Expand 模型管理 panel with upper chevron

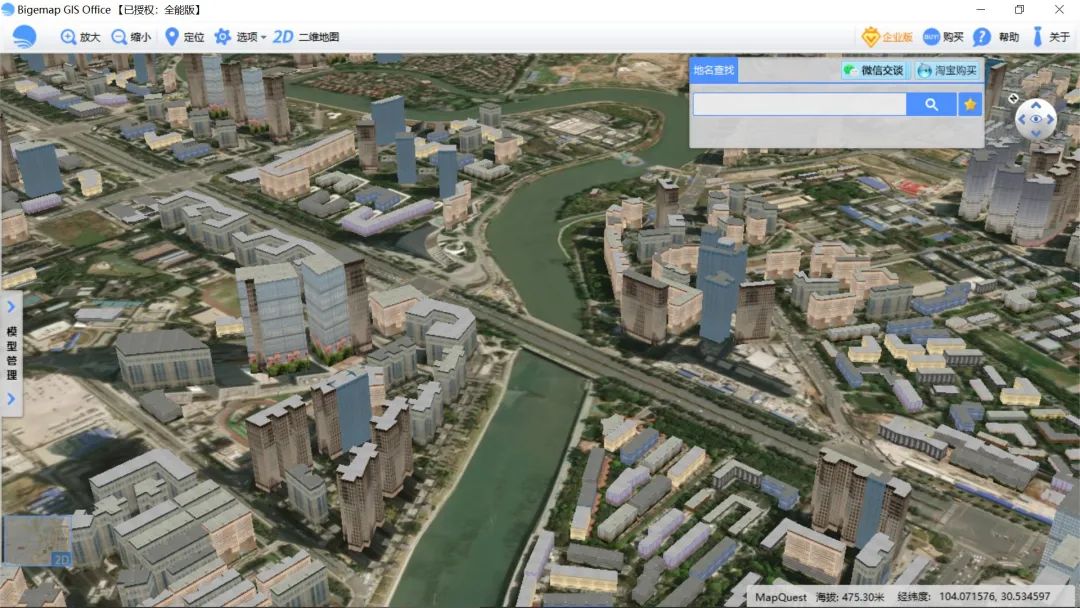coord(11,307)
